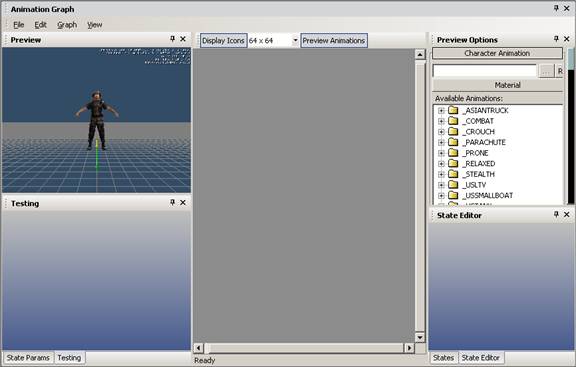The height and width of the screenshot is (367, 576).
Task: Click the graph scroll down arrow
Action: click(420, 337)
